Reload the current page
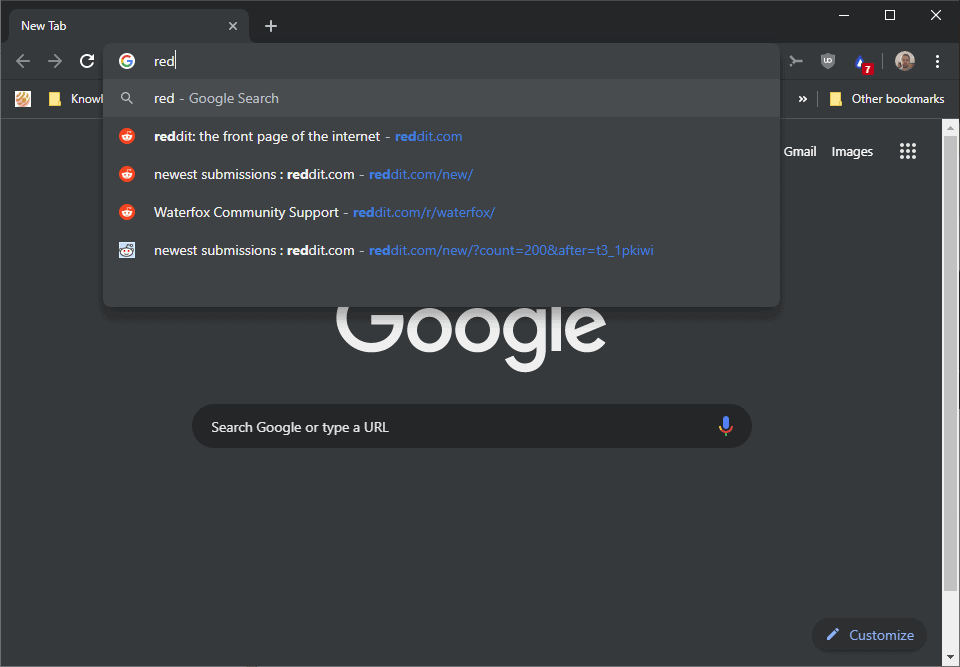This screenshot has width=960, height=667. 87,61
